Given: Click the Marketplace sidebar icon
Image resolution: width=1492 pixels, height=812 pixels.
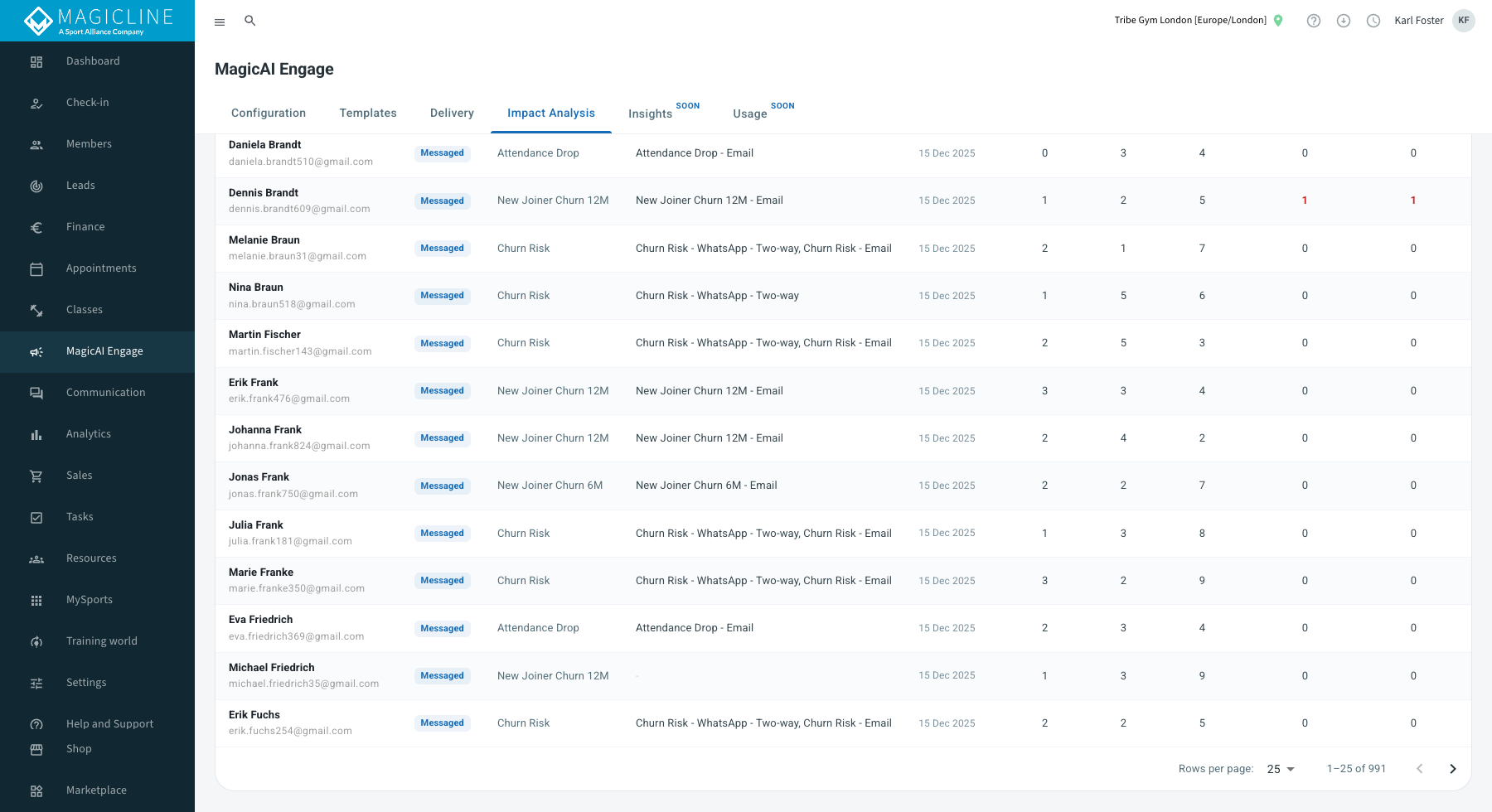Looking at the screenshot, I should coord(36,790).
